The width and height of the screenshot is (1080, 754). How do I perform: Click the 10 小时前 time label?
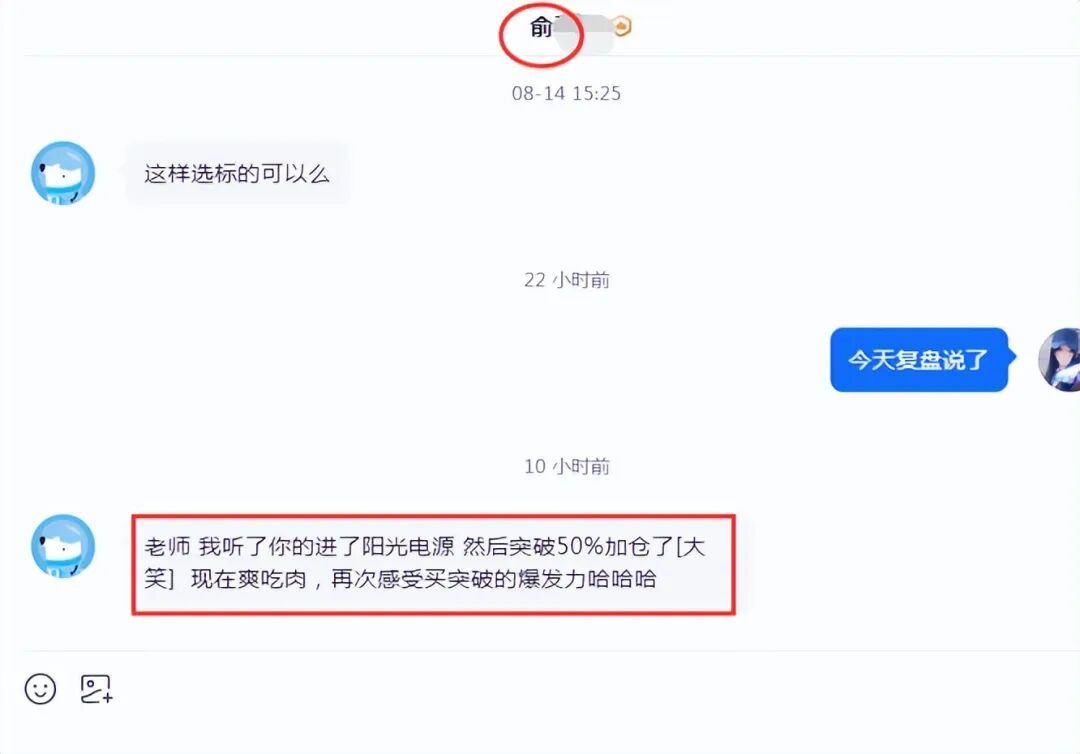pos(566,466)
